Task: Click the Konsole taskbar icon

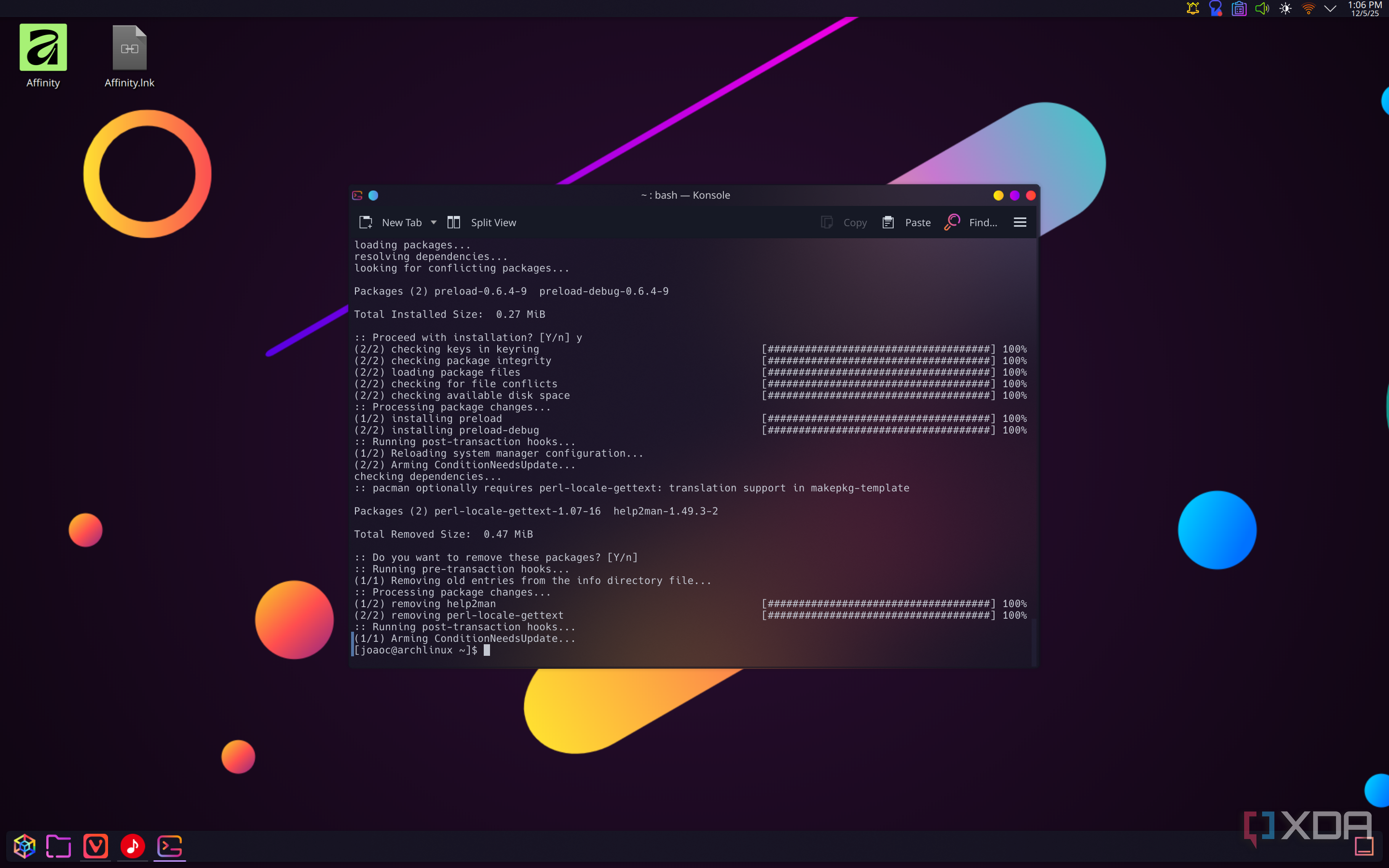Action: click(x=170, y=846)
